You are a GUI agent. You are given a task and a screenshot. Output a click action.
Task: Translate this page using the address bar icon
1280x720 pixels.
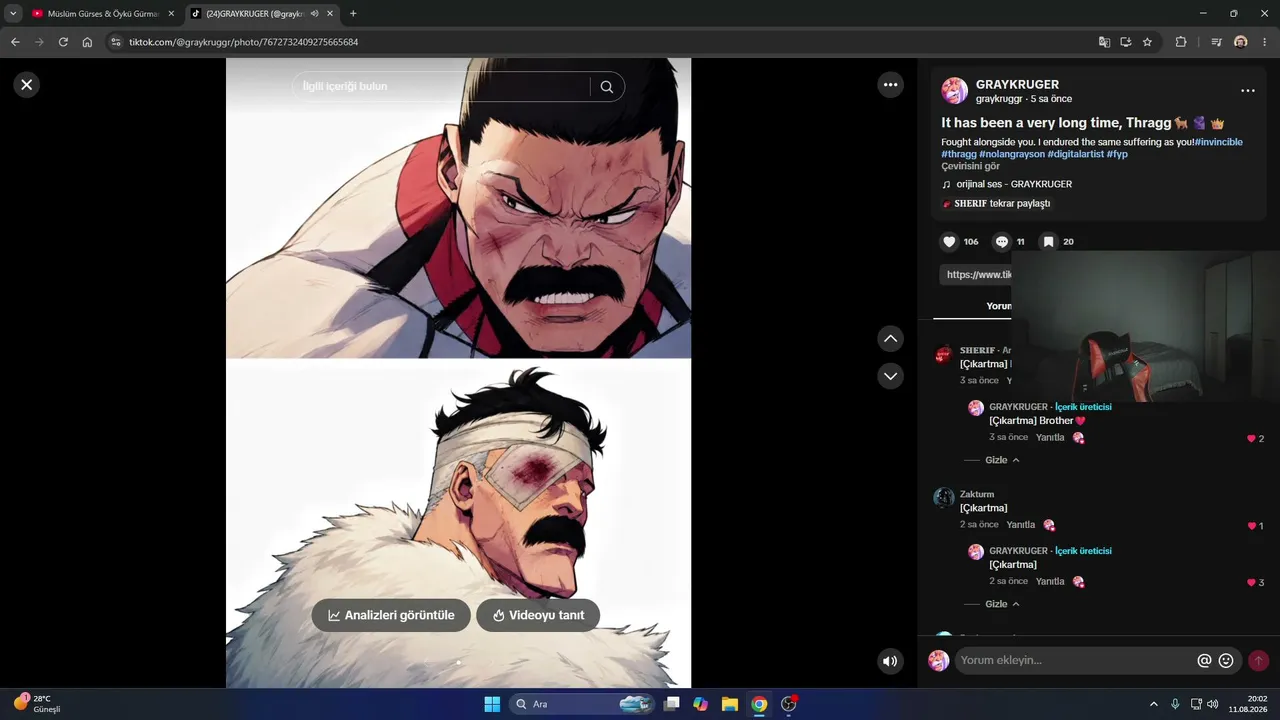(x=1104, y=42)
